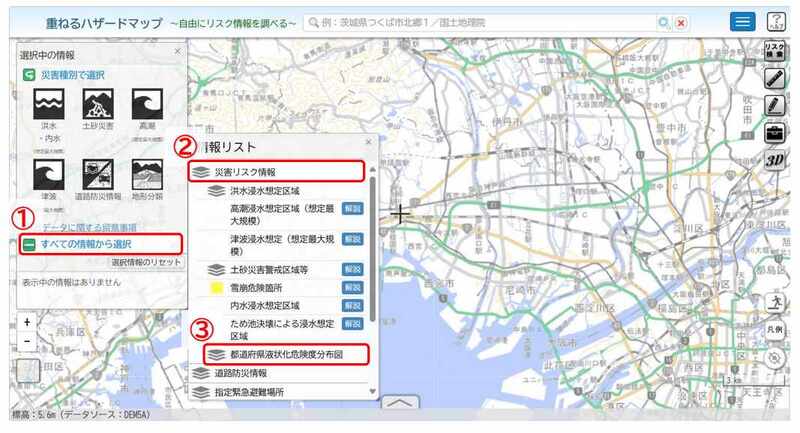The height and width of the screenshot is (433, 800).
Task: Open the briefcase tools icon
Action: [x=774, y=133]
